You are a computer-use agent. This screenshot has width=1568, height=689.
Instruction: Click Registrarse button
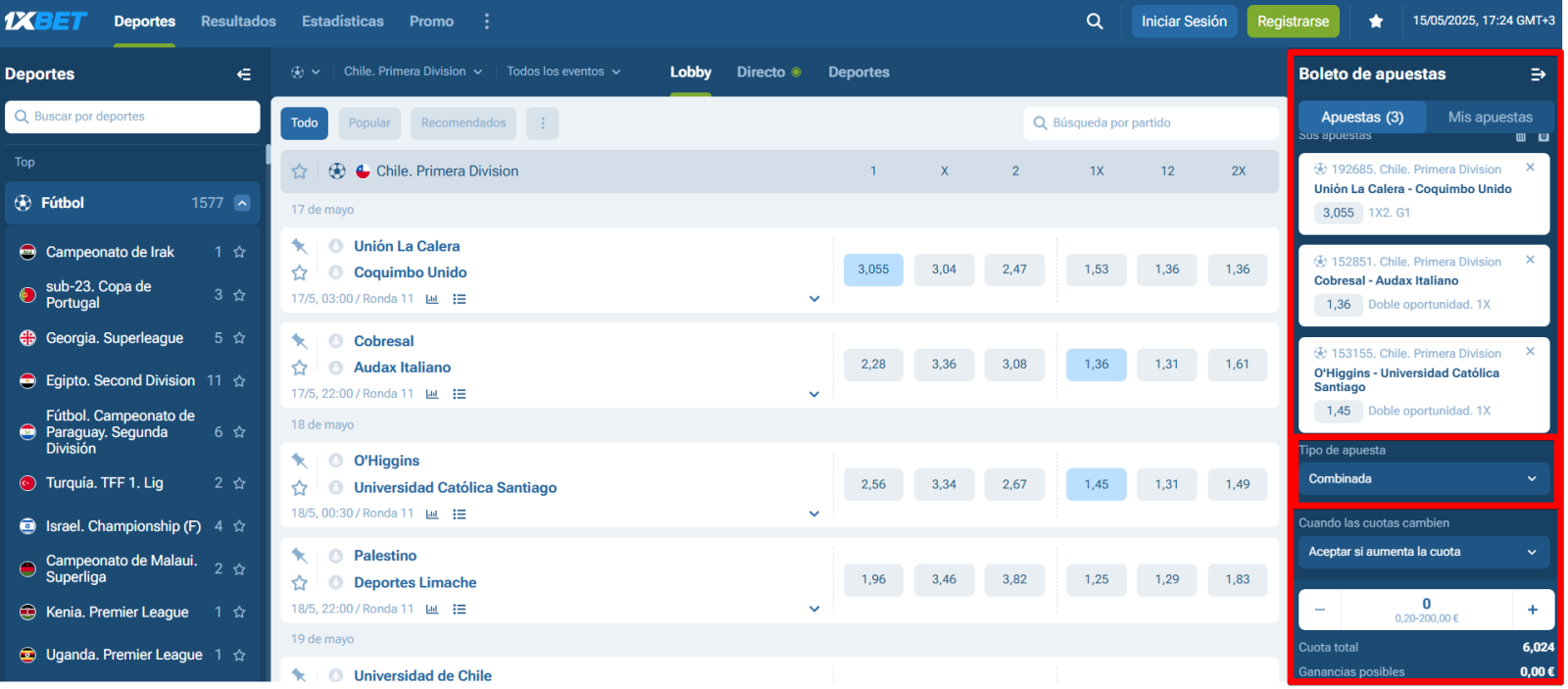(1293, 22)
